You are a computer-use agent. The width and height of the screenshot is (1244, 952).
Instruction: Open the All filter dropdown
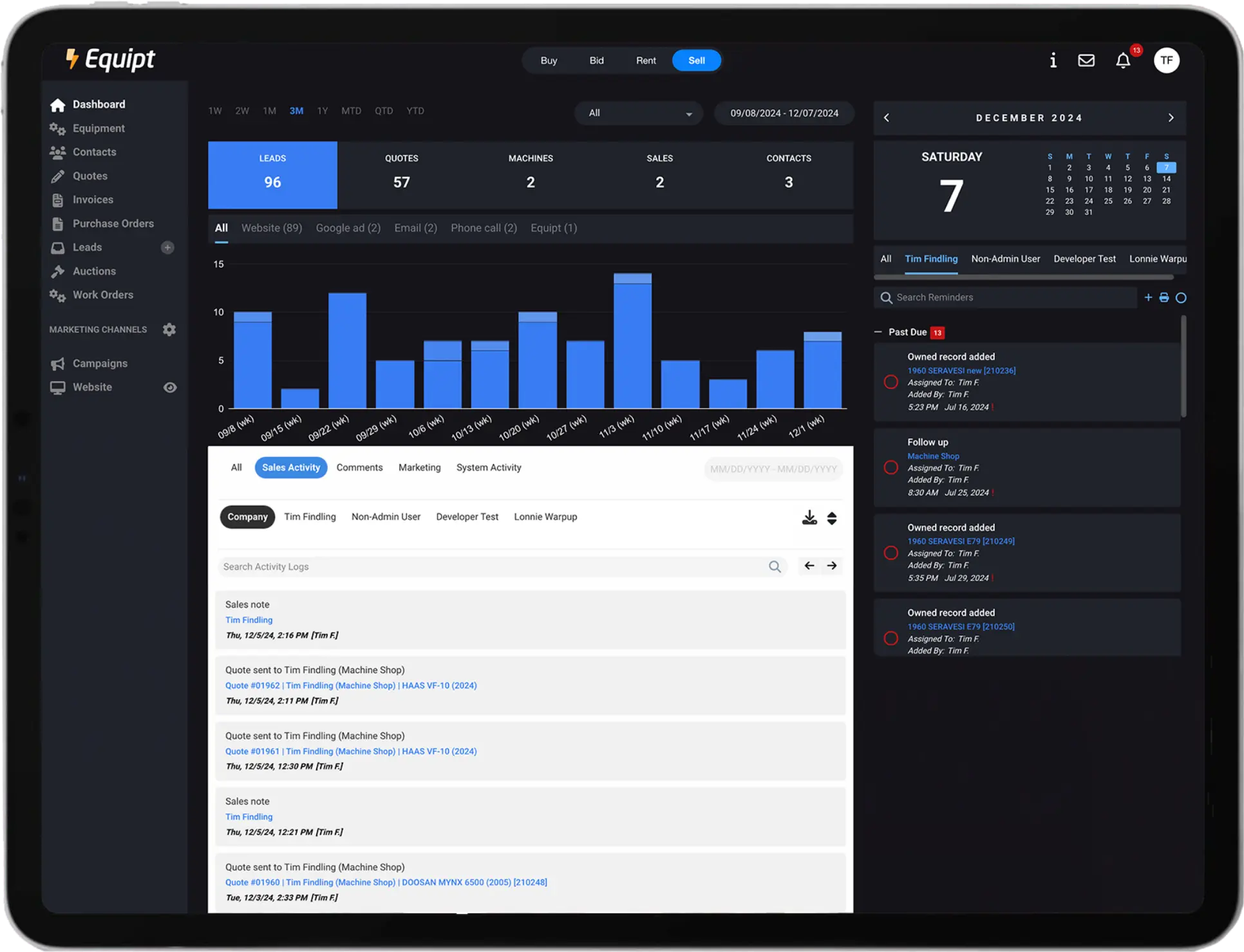tap(639, 113)
